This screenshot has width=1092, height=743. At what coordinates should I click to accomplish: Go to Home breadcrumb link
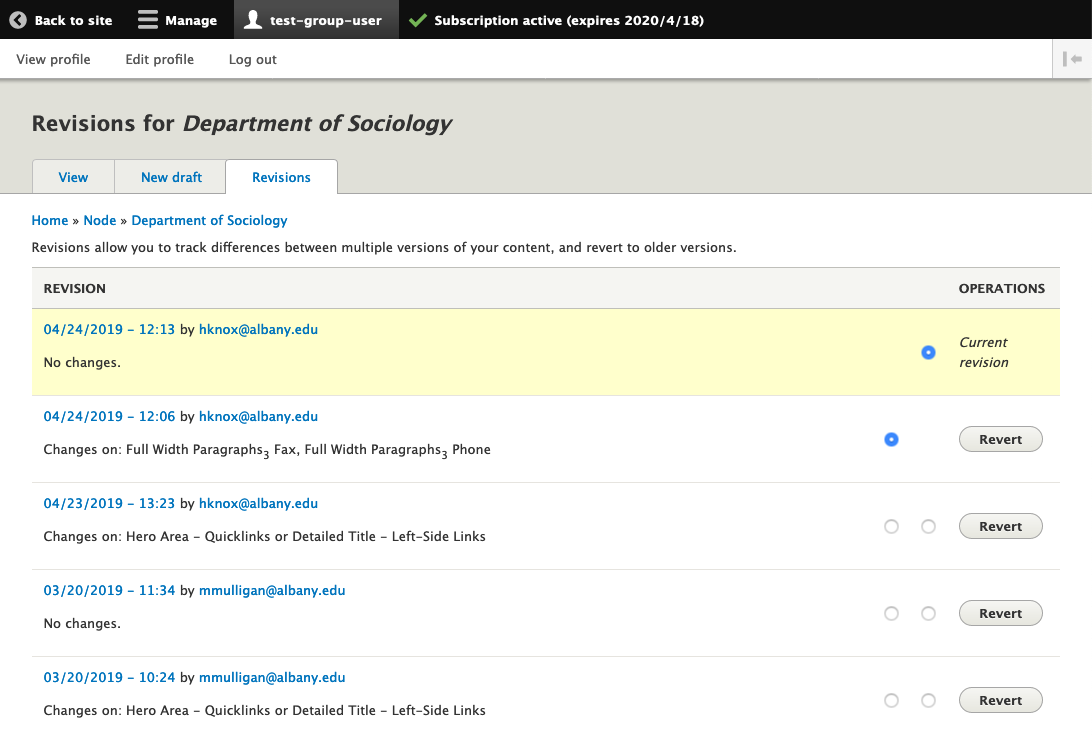pos(50,220)
